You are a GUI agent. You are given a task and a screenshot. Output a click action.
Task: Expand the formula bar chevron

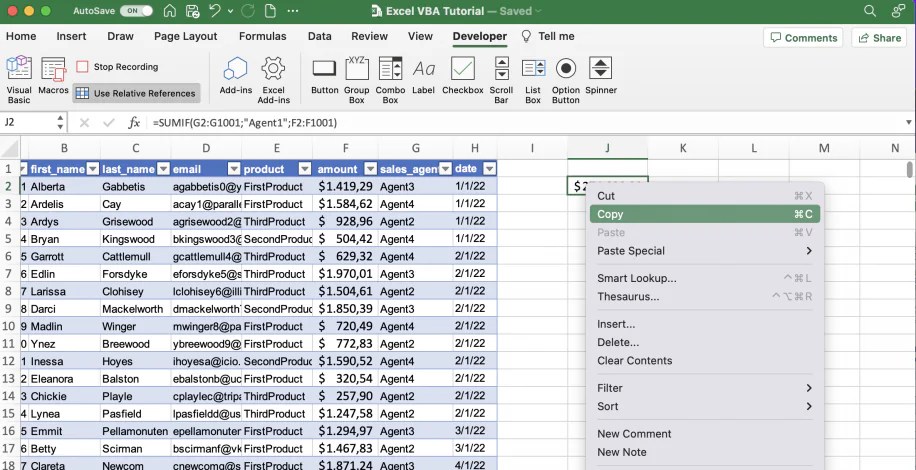(908, 123)
